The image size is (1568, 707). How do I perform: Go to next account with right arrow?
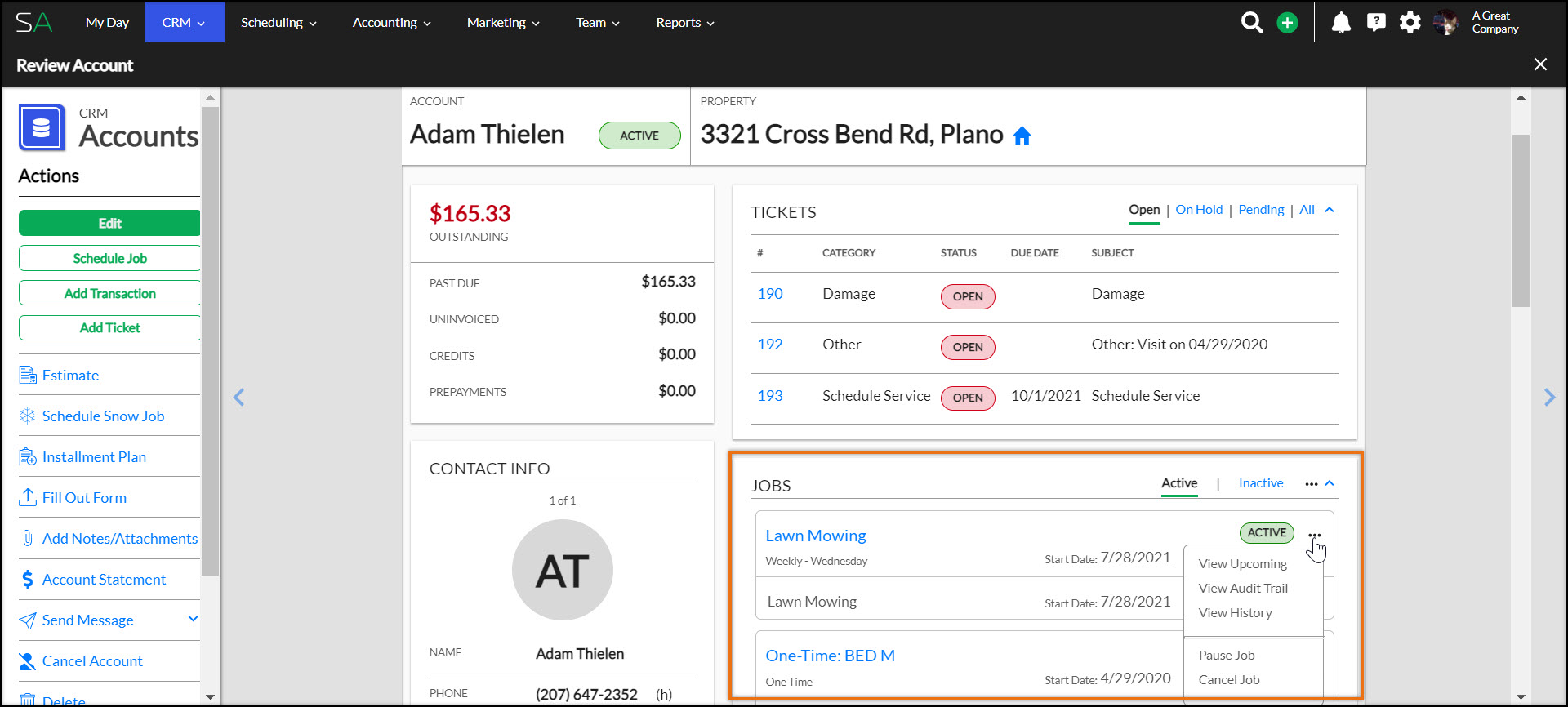[x=1549, y=397]
